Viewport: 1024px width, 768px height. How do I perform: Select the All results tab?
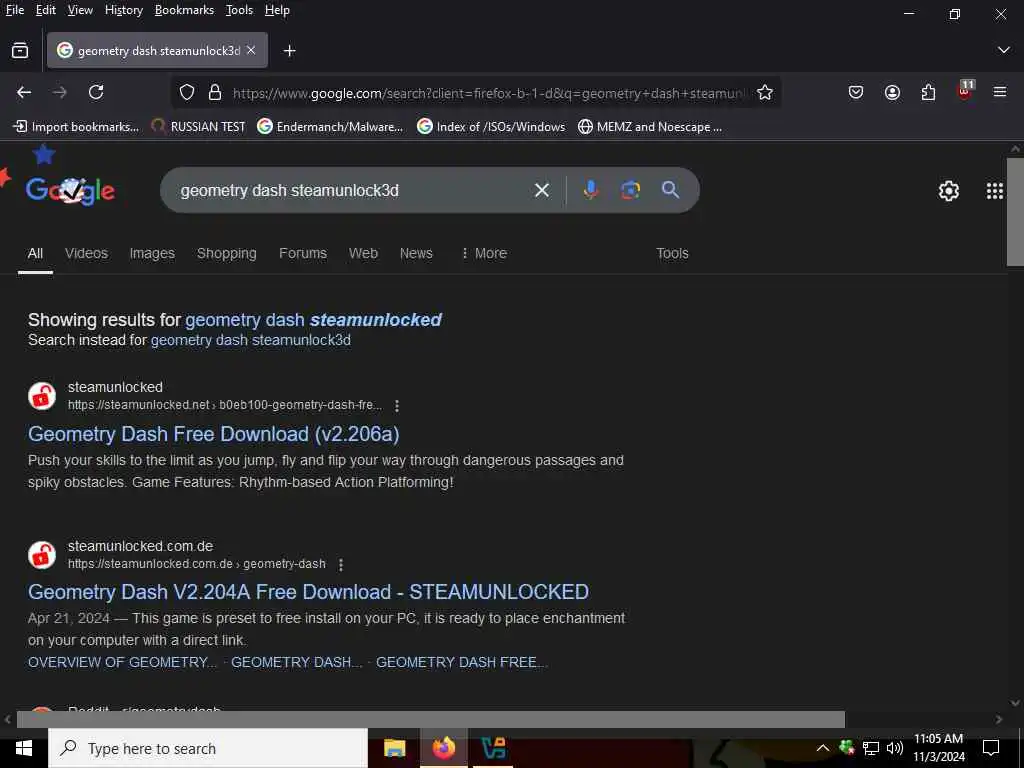(x=35, y=253)
